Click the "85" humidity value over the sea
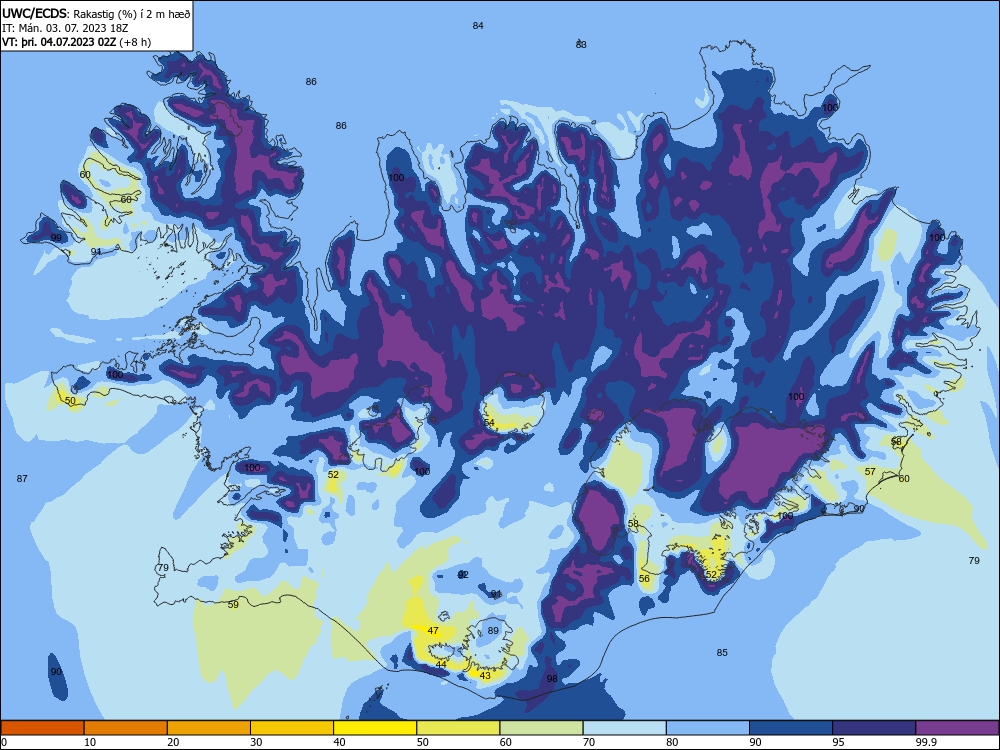This screenshot has width=1000, height=750. 722,652
